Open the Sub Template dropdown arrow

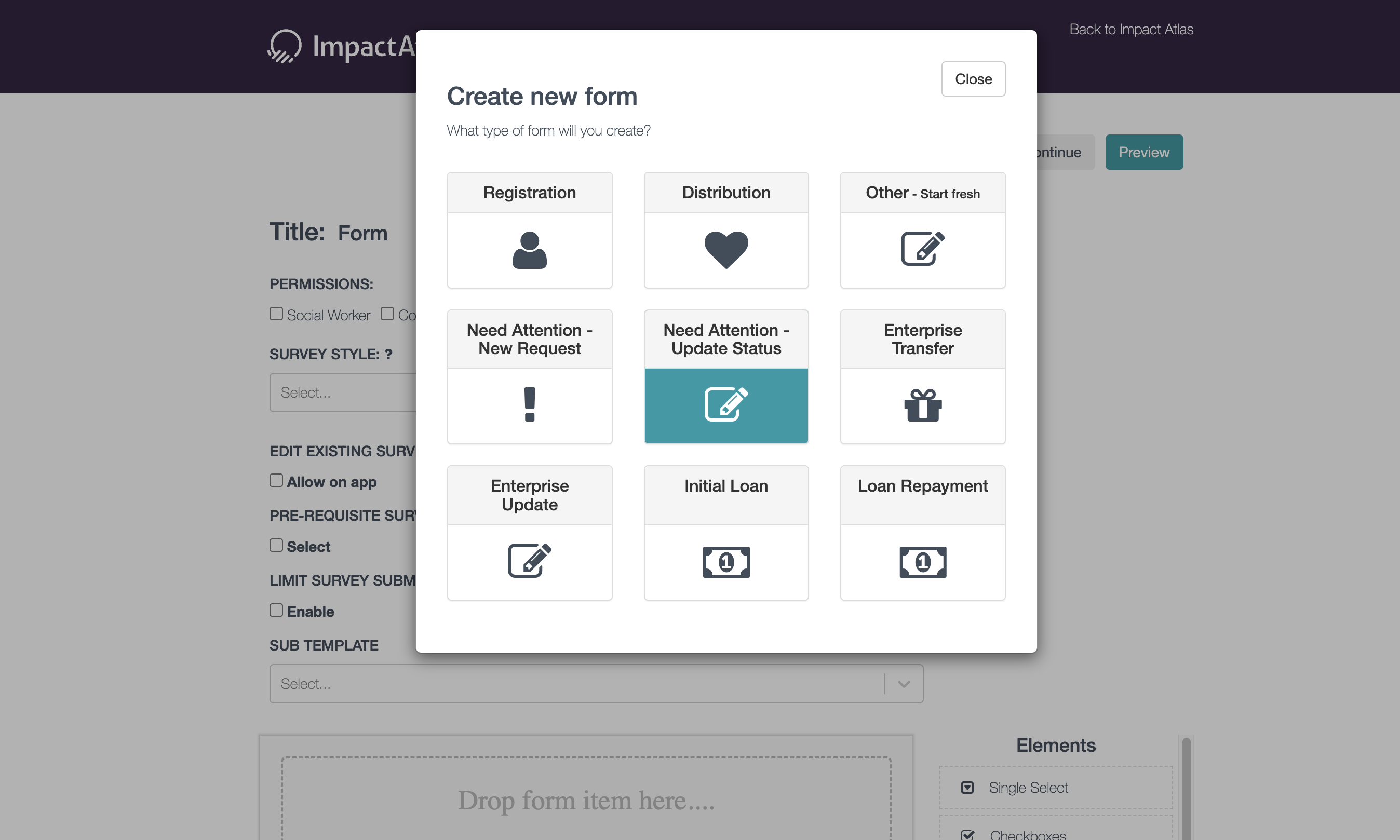click(904, 684)
